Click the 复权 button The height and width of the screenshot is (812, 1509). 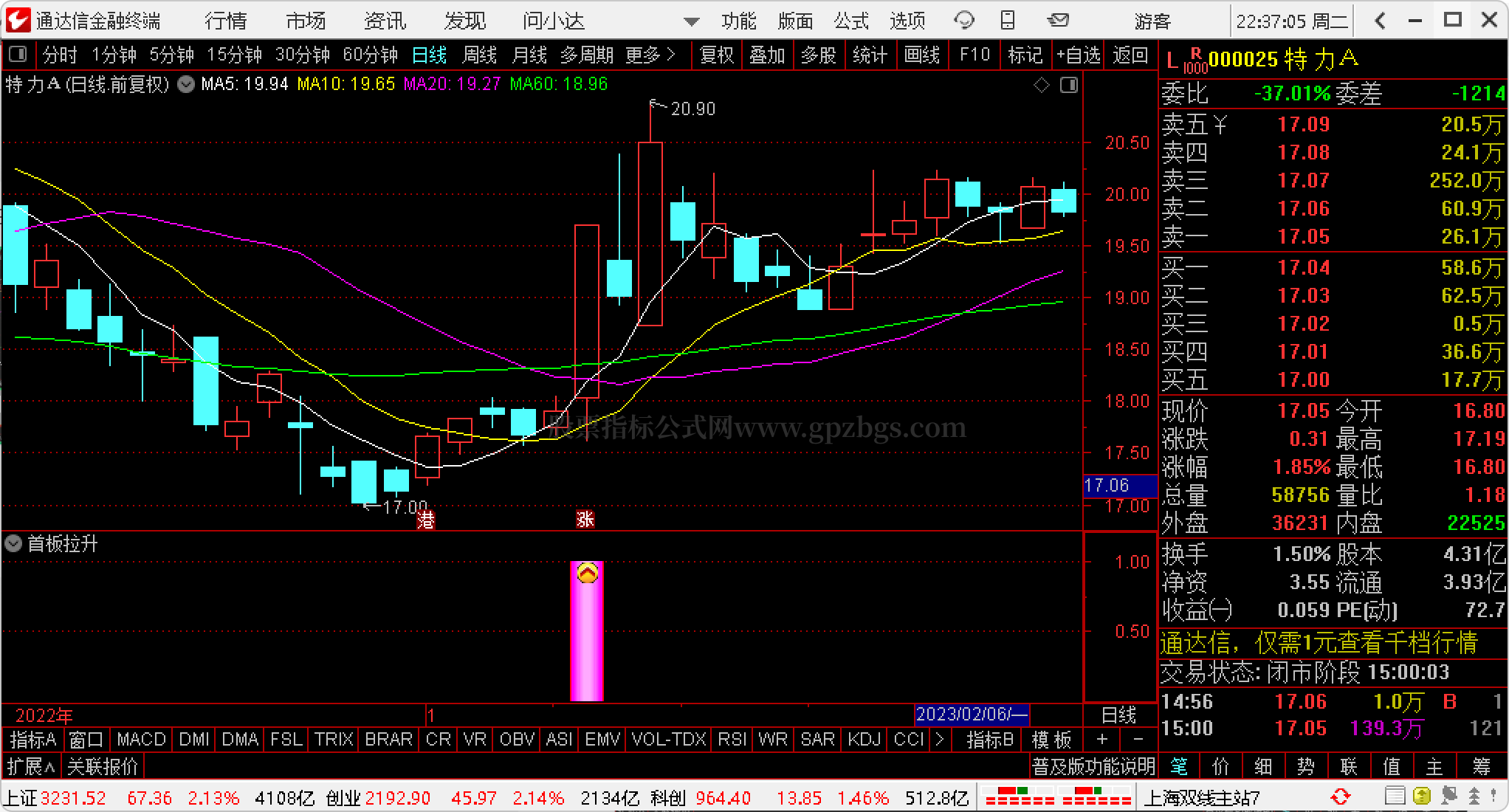tap(717, 55)
